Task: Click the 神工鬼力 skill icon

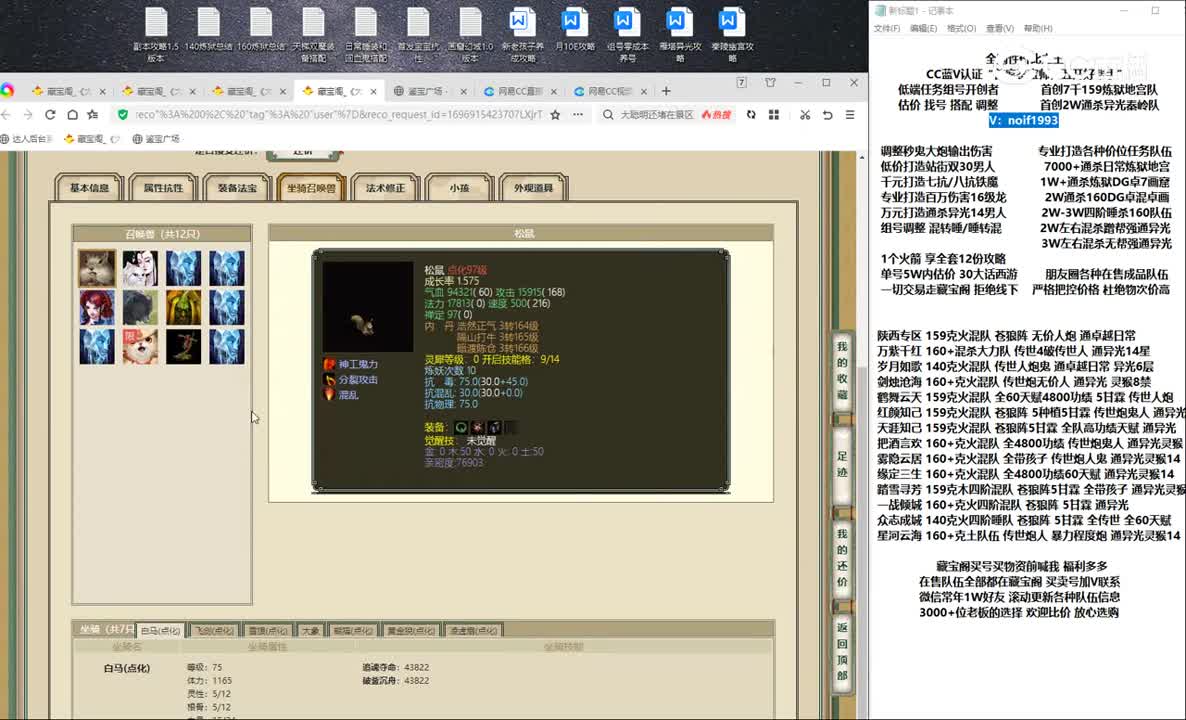Action: (x=330, y=365)
